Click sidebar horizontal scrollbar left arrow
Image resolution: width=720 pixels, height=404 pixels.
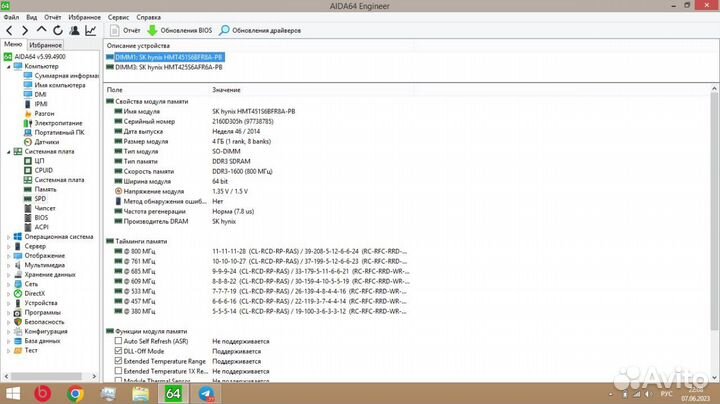[x=6, y=376]
